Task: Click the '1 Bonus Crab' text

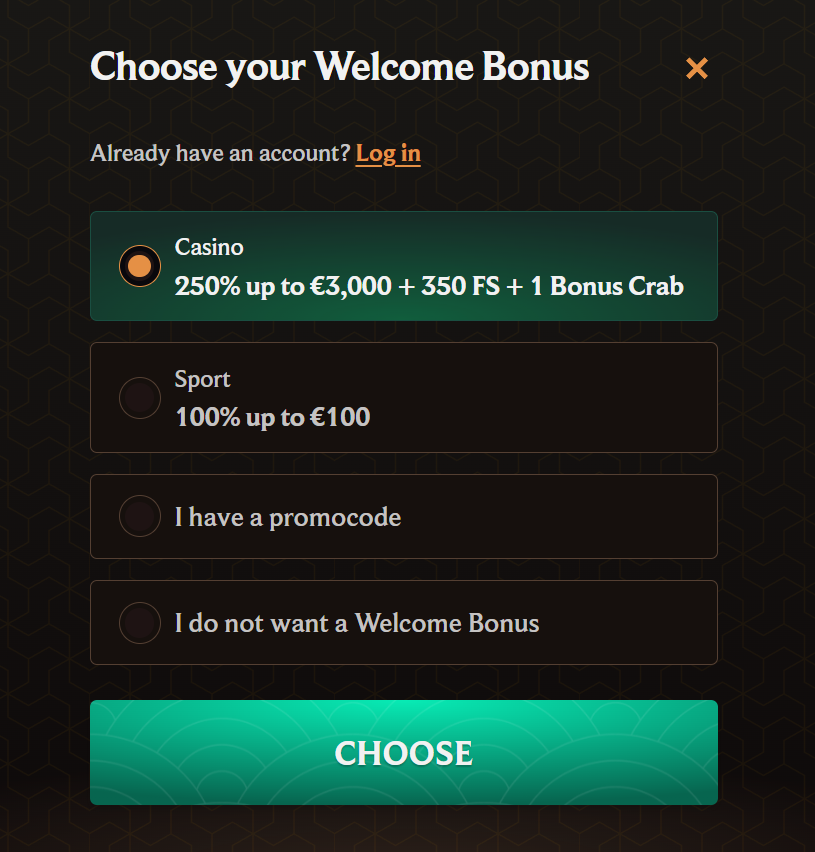Action: (x=607, y=286)
